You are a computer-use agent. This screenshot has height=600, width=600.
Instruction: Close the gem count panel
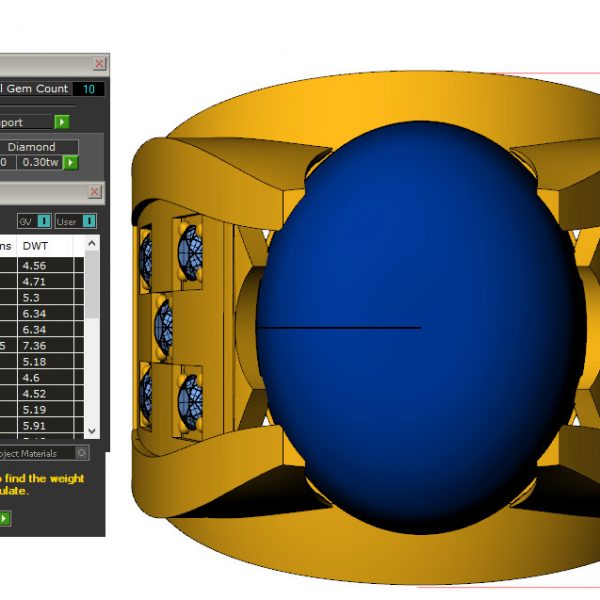coord(99,64)
